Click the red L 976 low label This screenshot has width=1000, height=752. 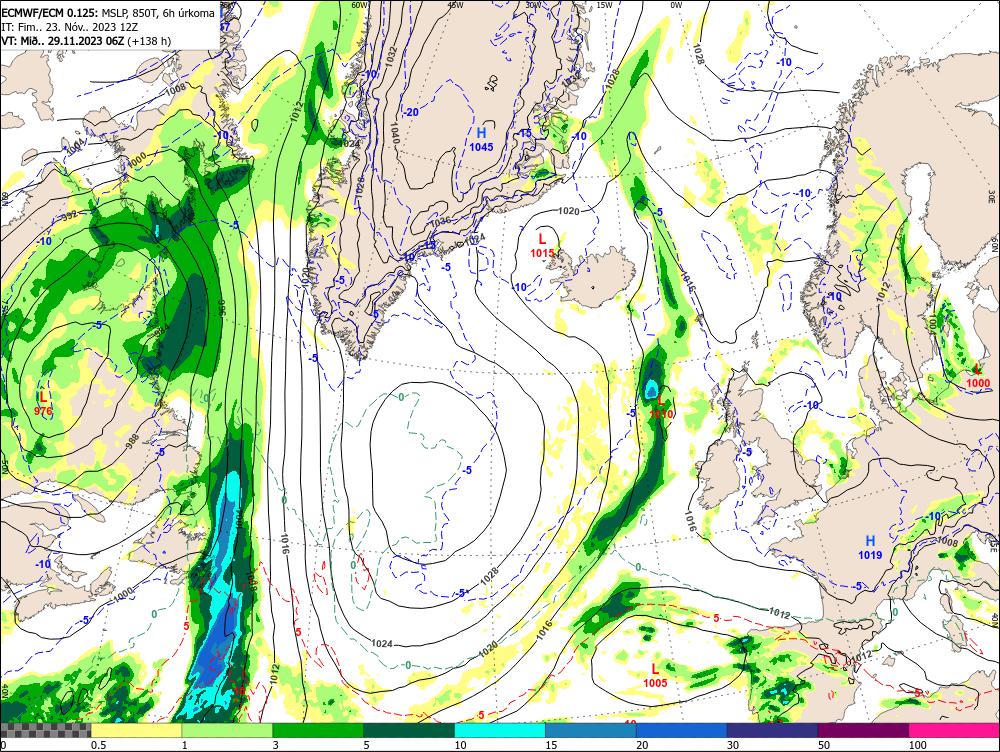tap(43, 404)
